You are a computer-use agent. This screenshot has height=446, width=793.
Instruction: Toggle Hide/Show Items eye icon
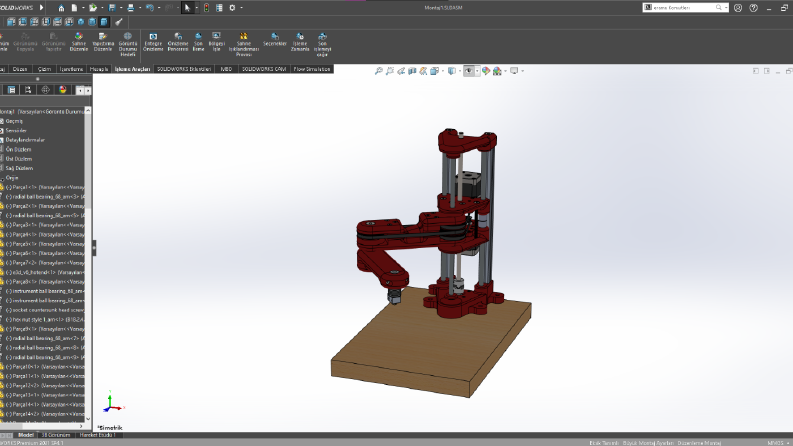click(468, 71)
